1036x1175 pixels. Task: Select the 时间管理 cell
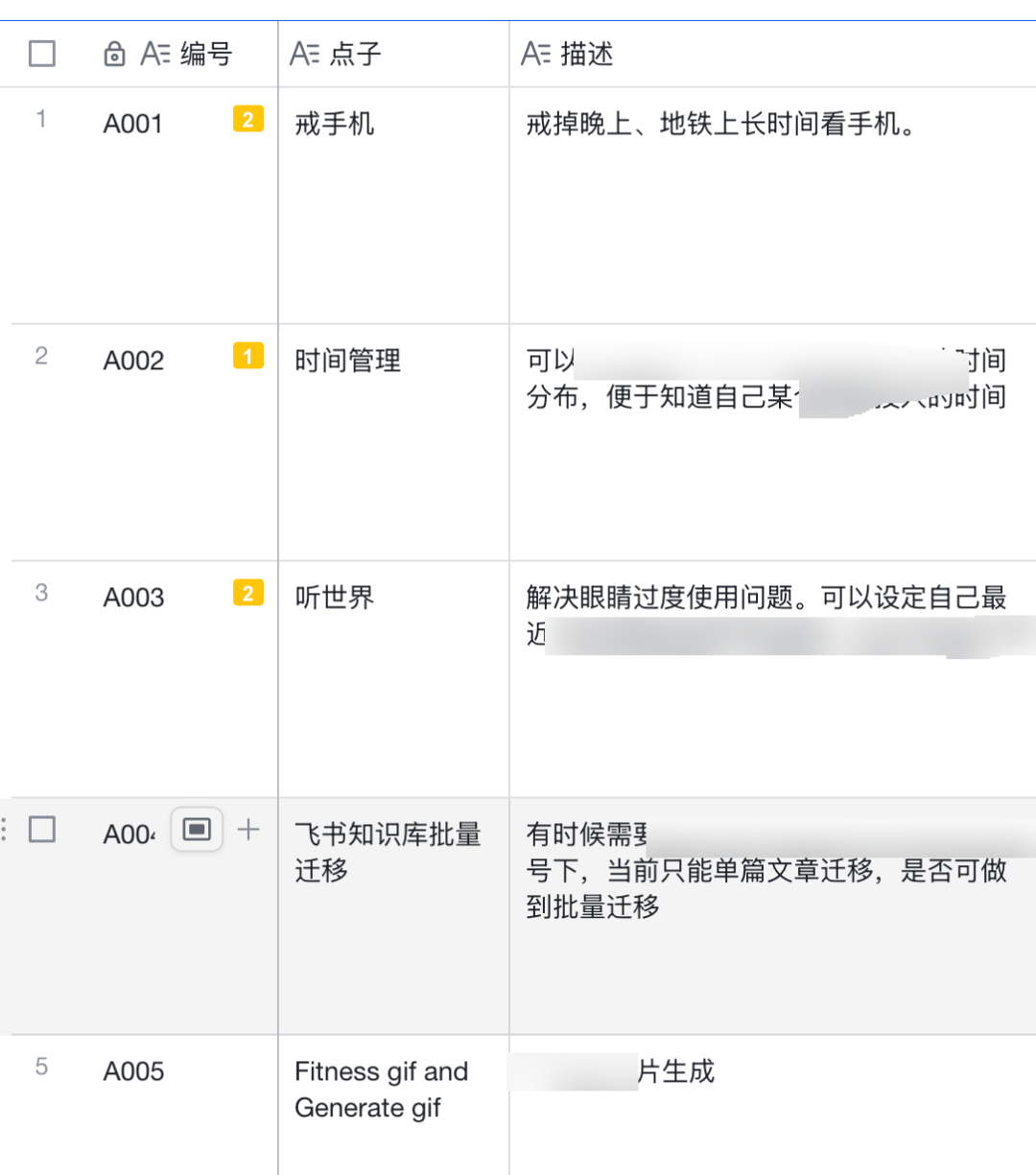pyautogui.click(x=347, y=361)
